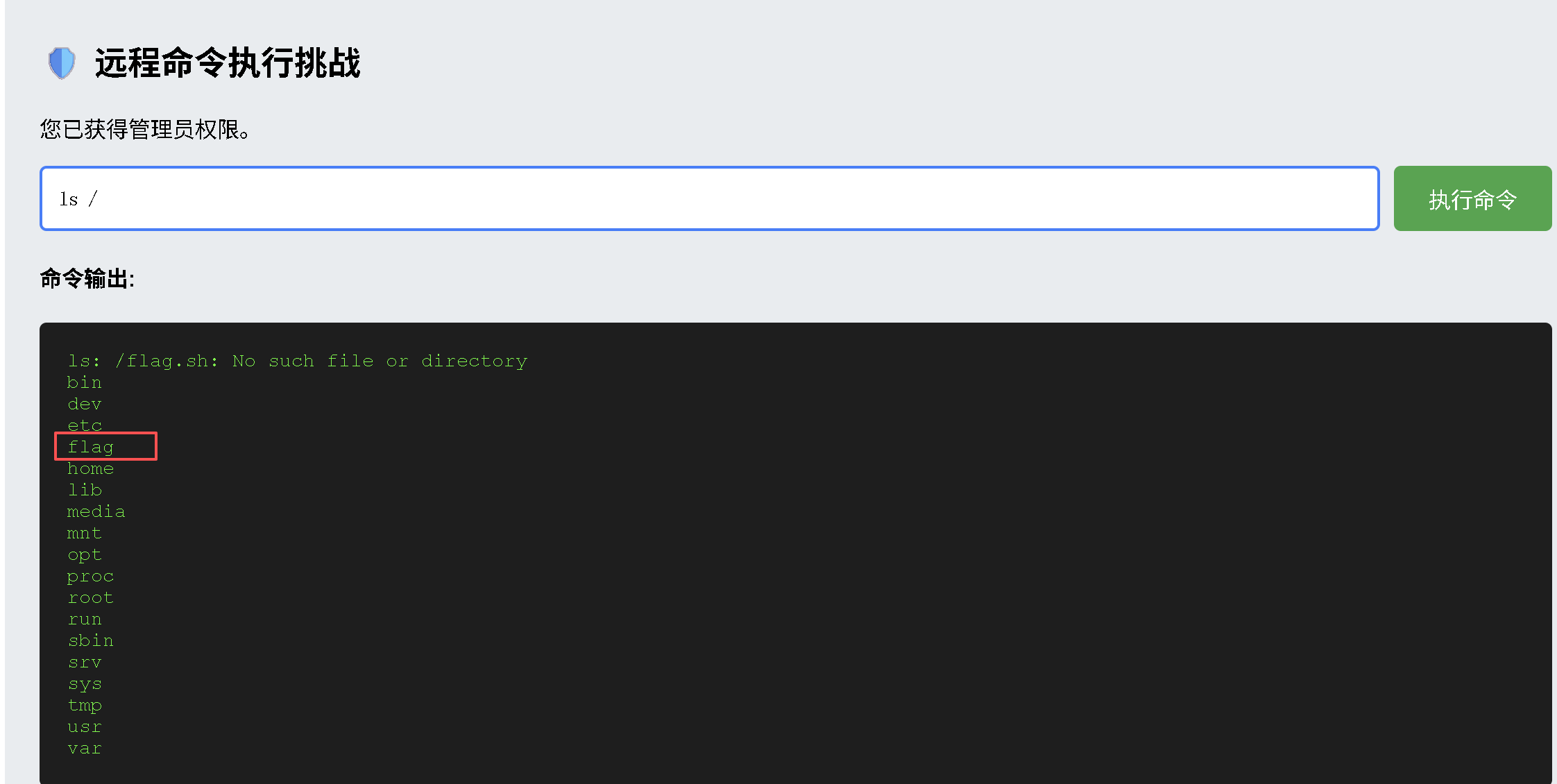Click the 'var' directory entry
The width and height of the screenshot is (1557, 784).
pyautogui.click(x=85, y=749)
